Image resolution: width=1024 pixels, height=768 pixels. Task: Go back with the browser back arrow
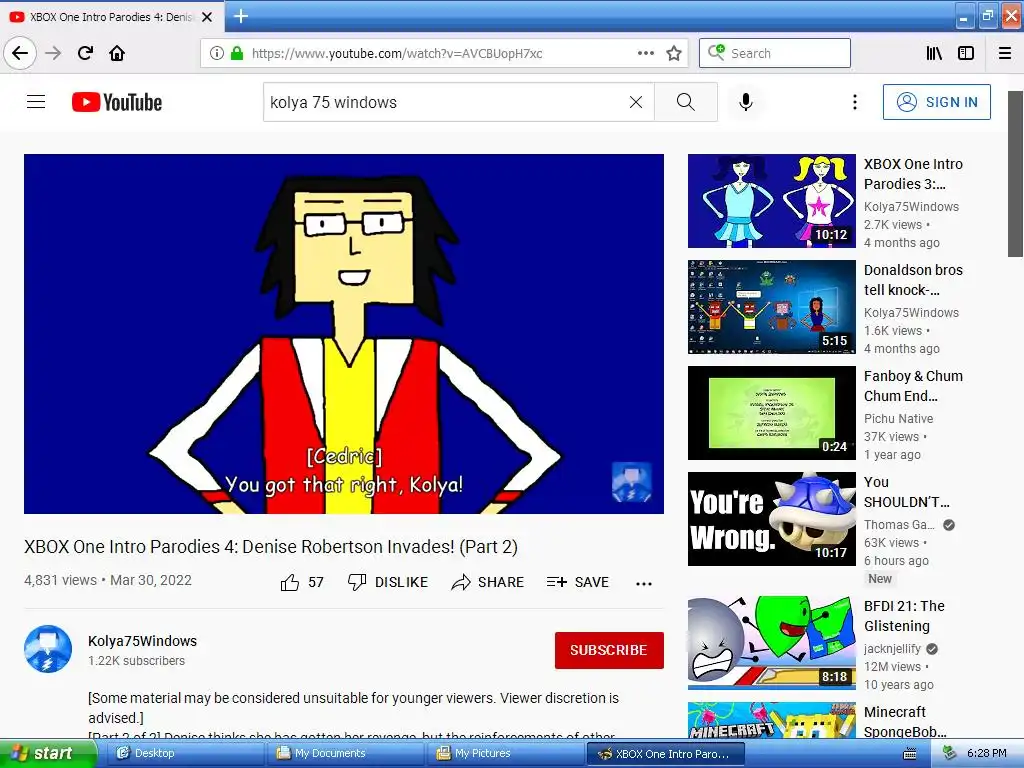(20, 53)
